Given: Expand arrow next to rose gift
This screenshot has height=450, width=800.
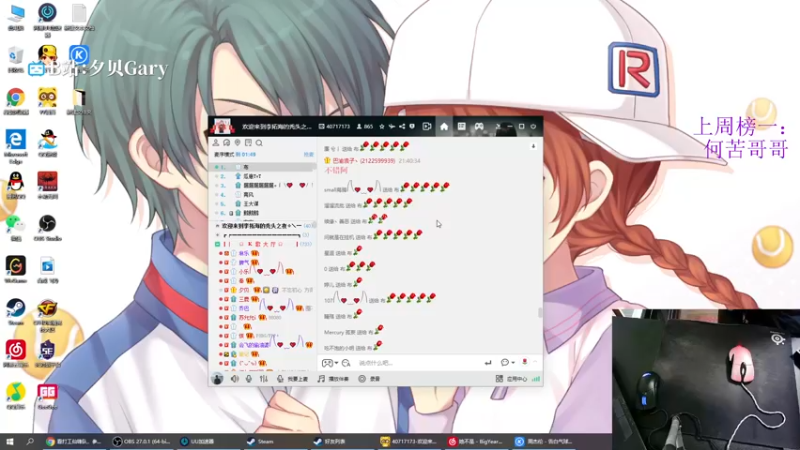Looking at the screenshot, I should point(535,362).
